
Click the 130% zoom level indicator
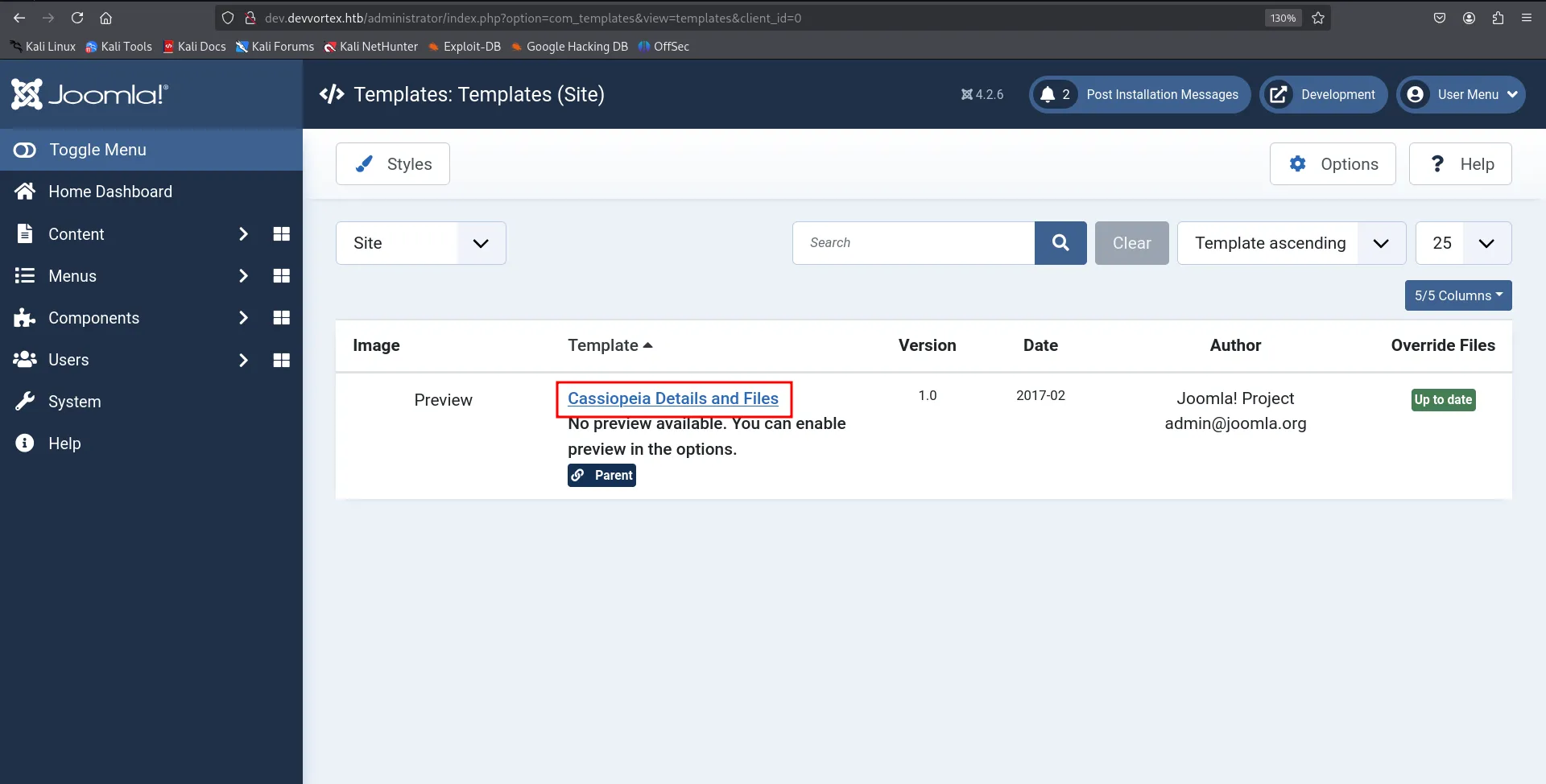click(x=1283, y=18)
